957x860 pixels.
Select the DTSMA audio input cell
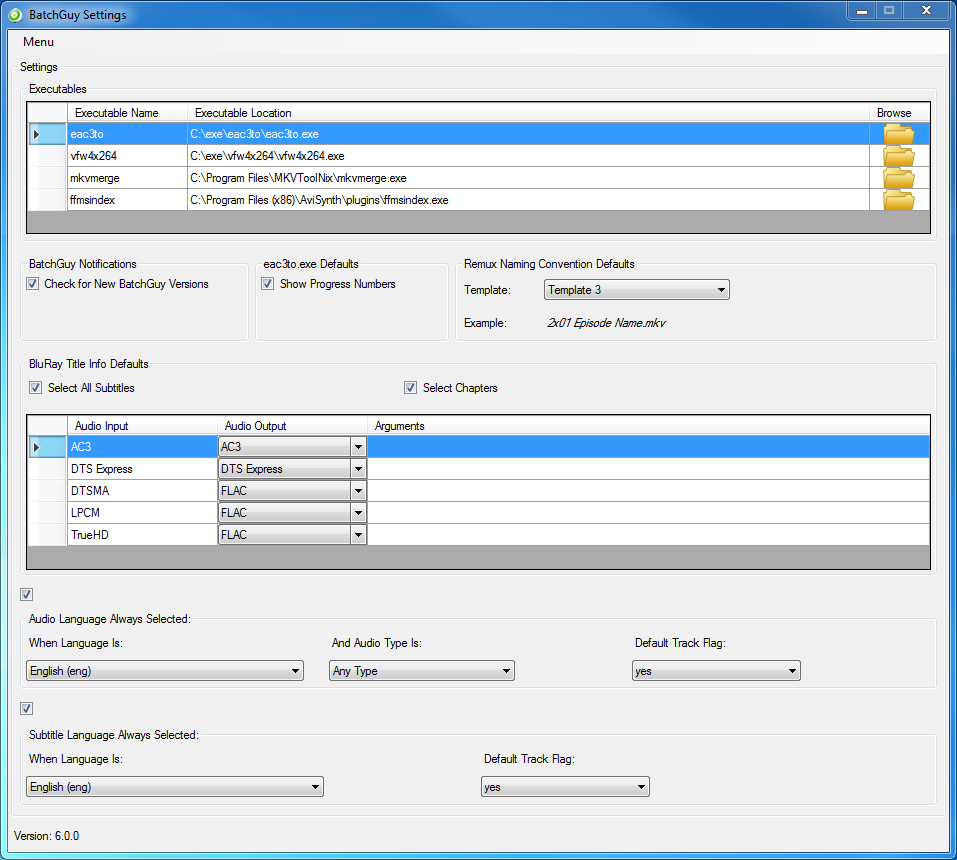(142, 491)
